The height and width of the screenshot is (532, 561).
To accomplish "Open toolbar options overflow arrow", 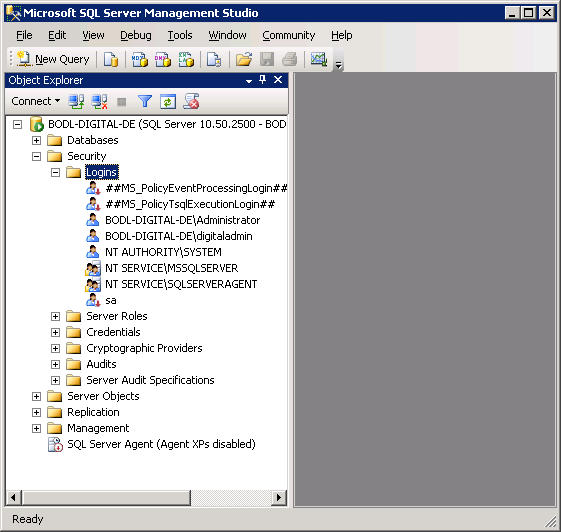I will [338, 65].
